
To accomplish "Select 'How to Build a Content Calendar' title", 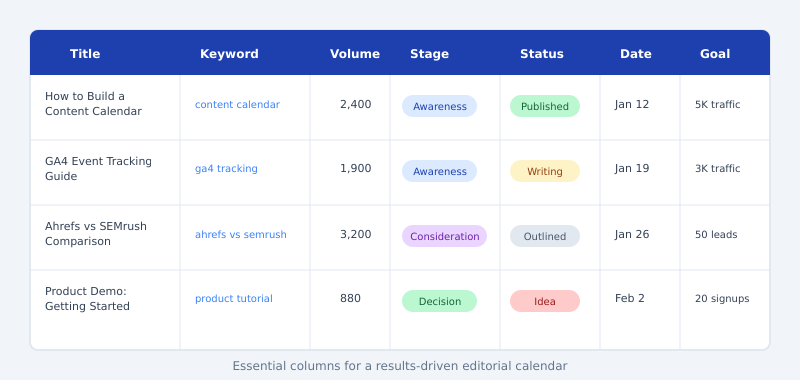I will tap(93, 104).
